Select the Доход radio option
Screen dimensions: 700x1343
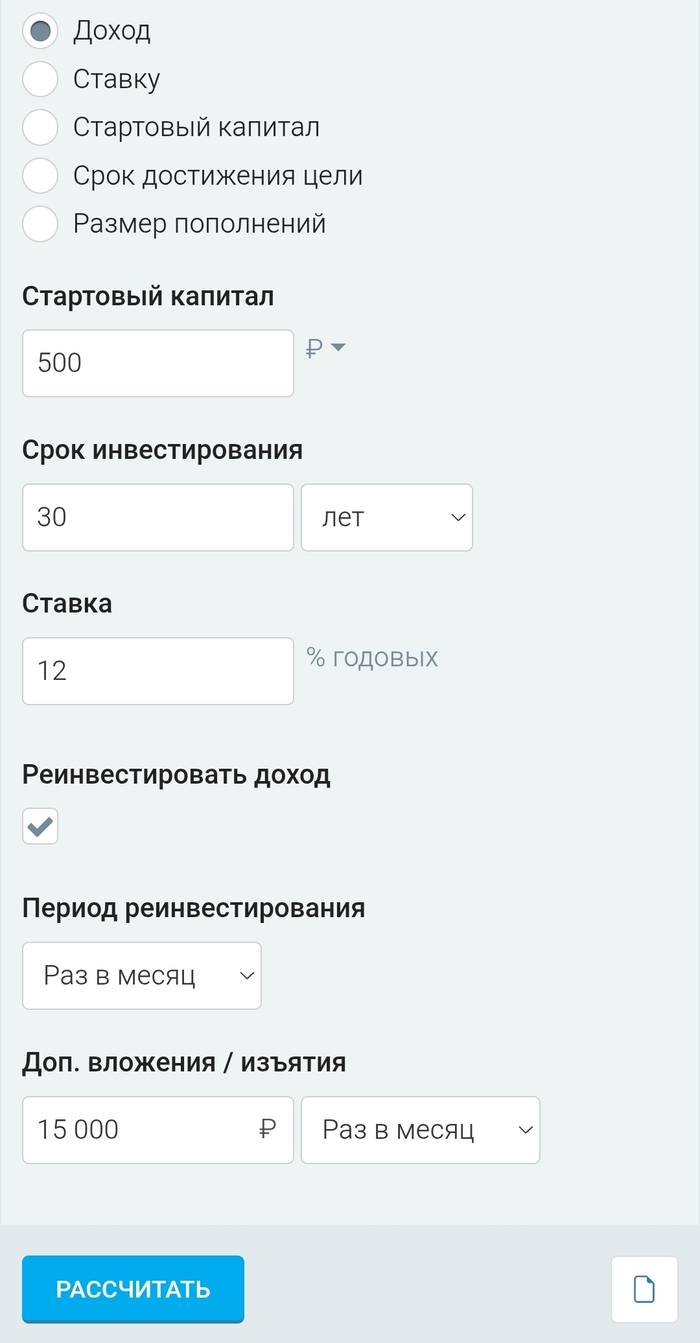pos(40,32)
